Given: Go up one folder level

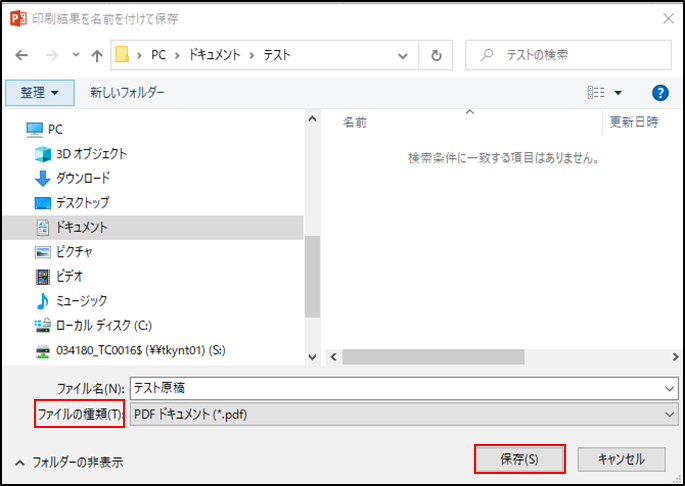Looking at the screenshot, I should [x=97, y=55].
